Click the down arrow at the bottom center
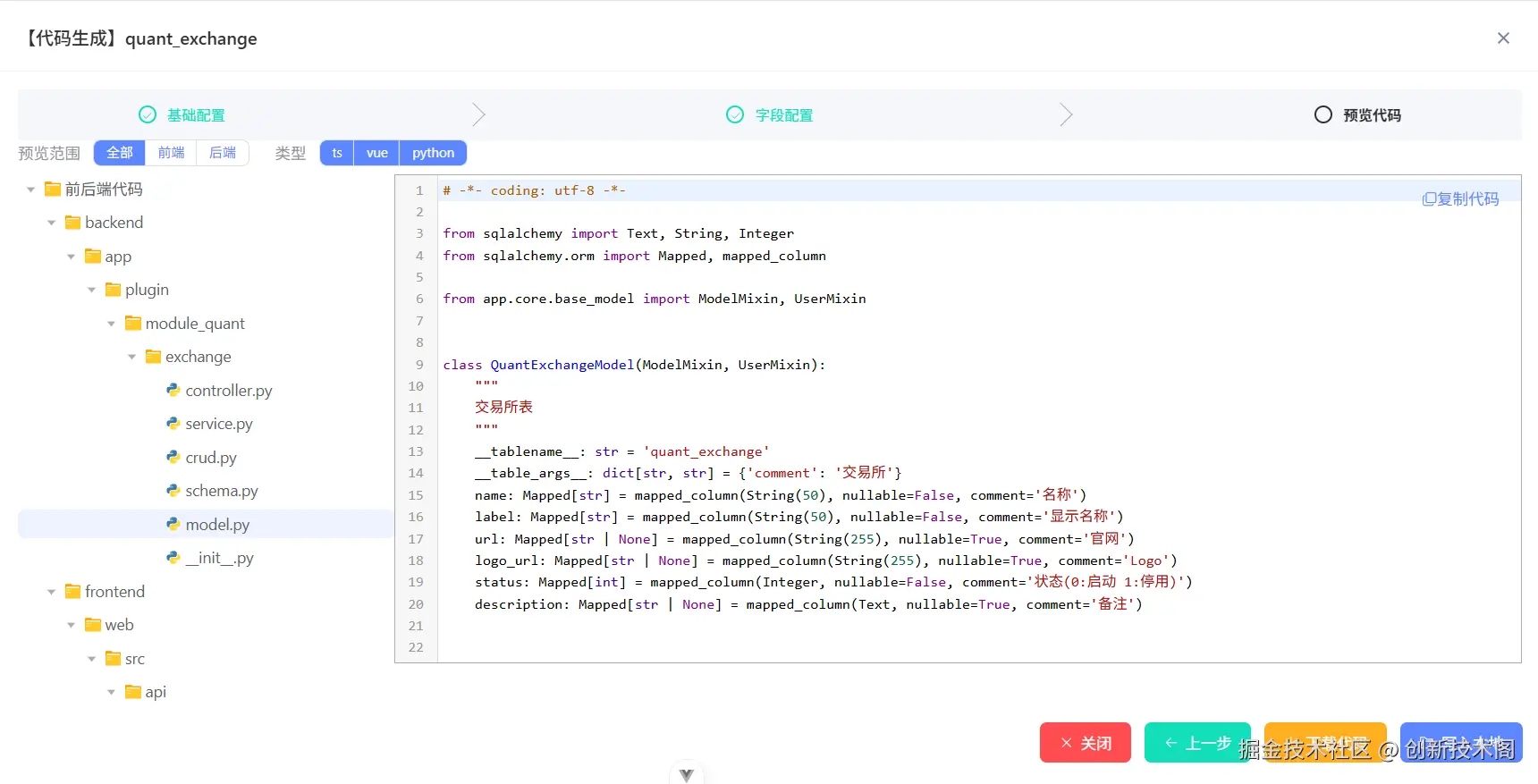1538x784 pixels. (x=686, y=774)
